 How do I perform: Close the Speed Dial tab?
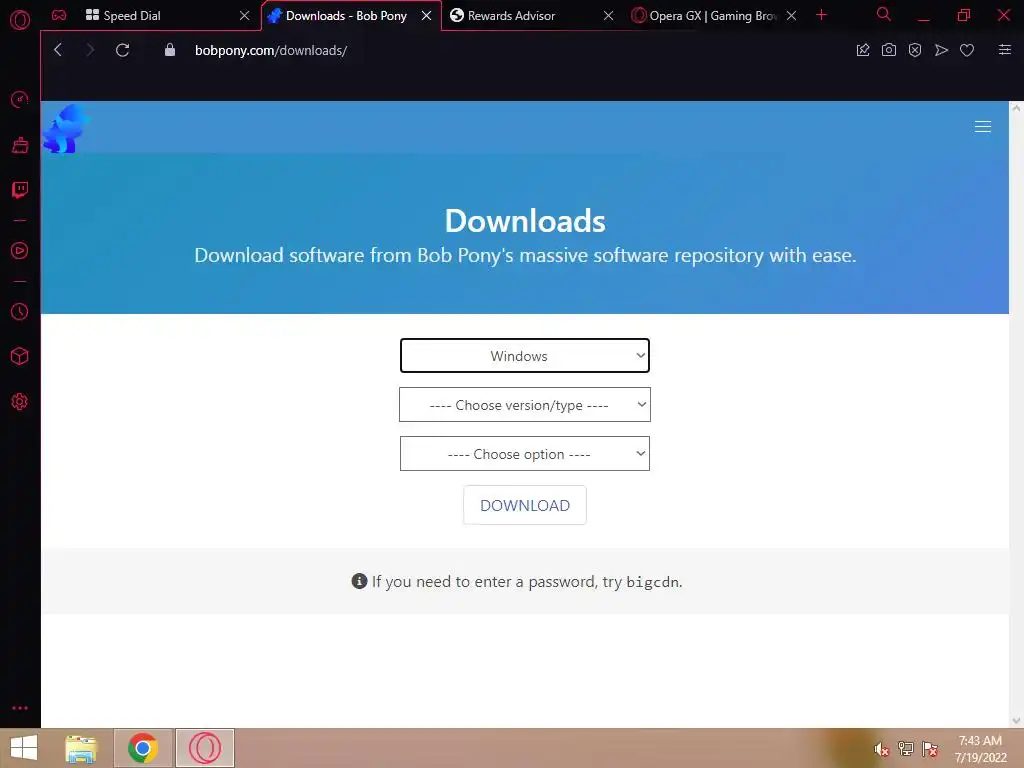click(x=244, y=16)
